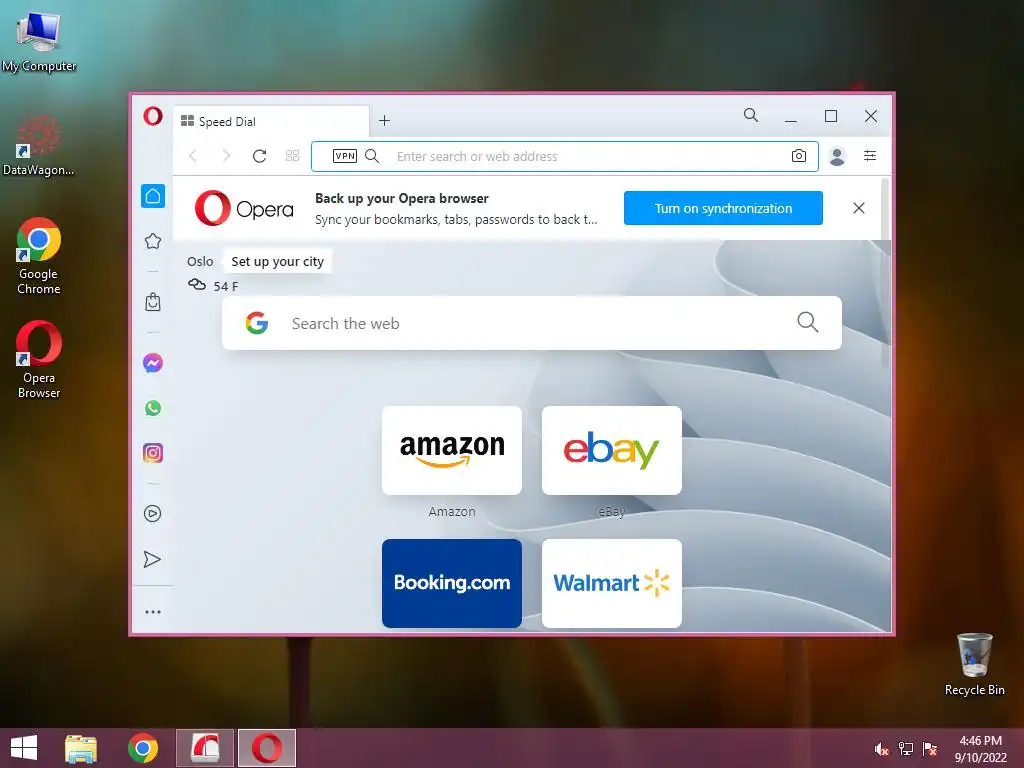
Task: Toggle the VPN badge in address bar
Action: (x=345, y=156)
